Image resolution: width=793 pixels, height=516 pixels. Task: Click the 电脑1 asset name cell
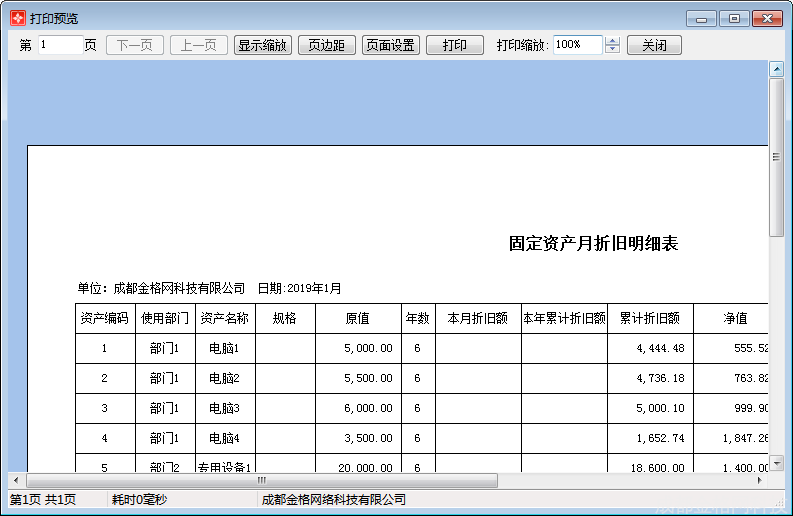click(225, 349)
